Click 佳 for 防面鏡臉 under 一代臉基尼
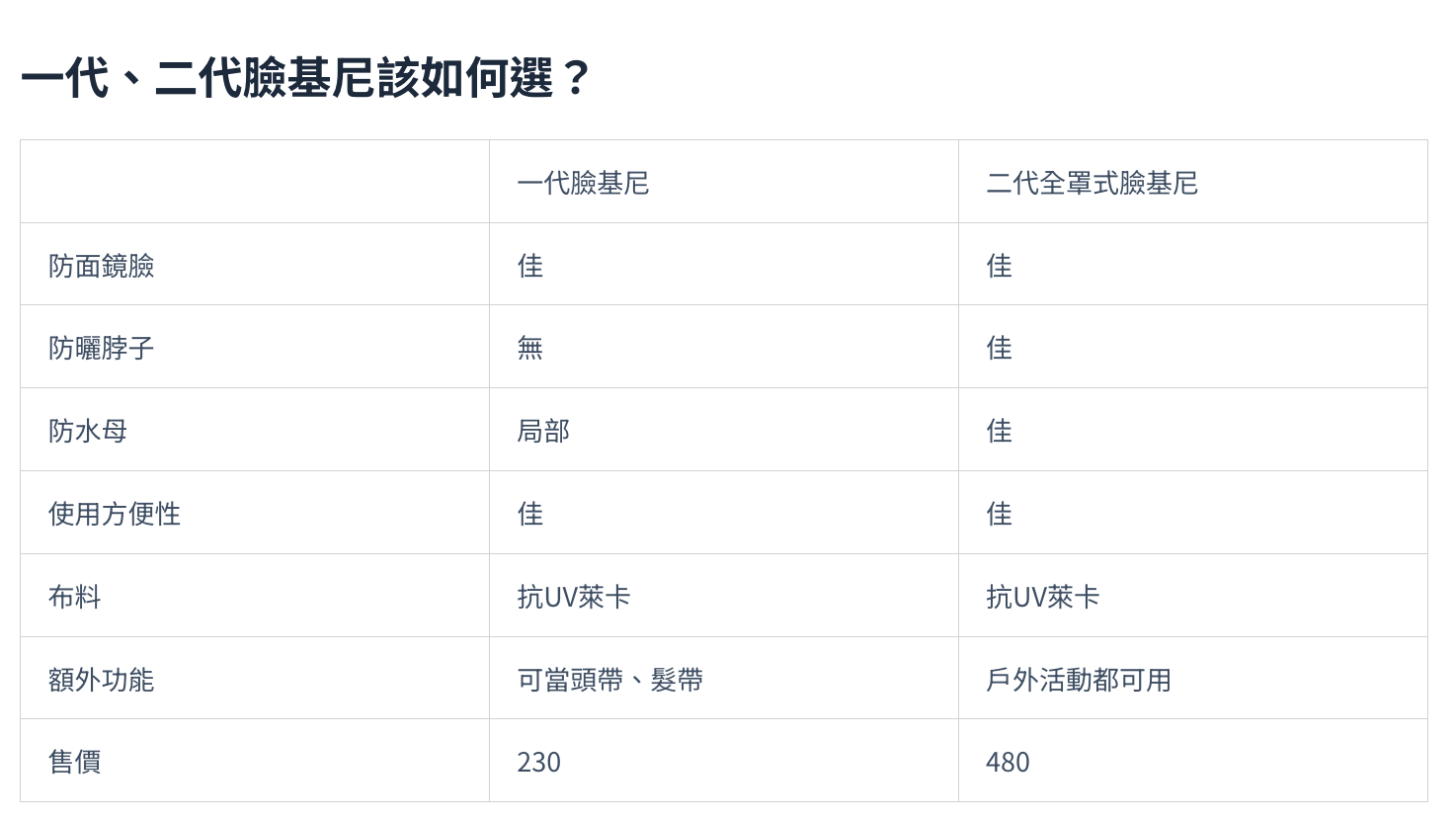Viewport: 1456px width, 820px height. coord(530,266)
